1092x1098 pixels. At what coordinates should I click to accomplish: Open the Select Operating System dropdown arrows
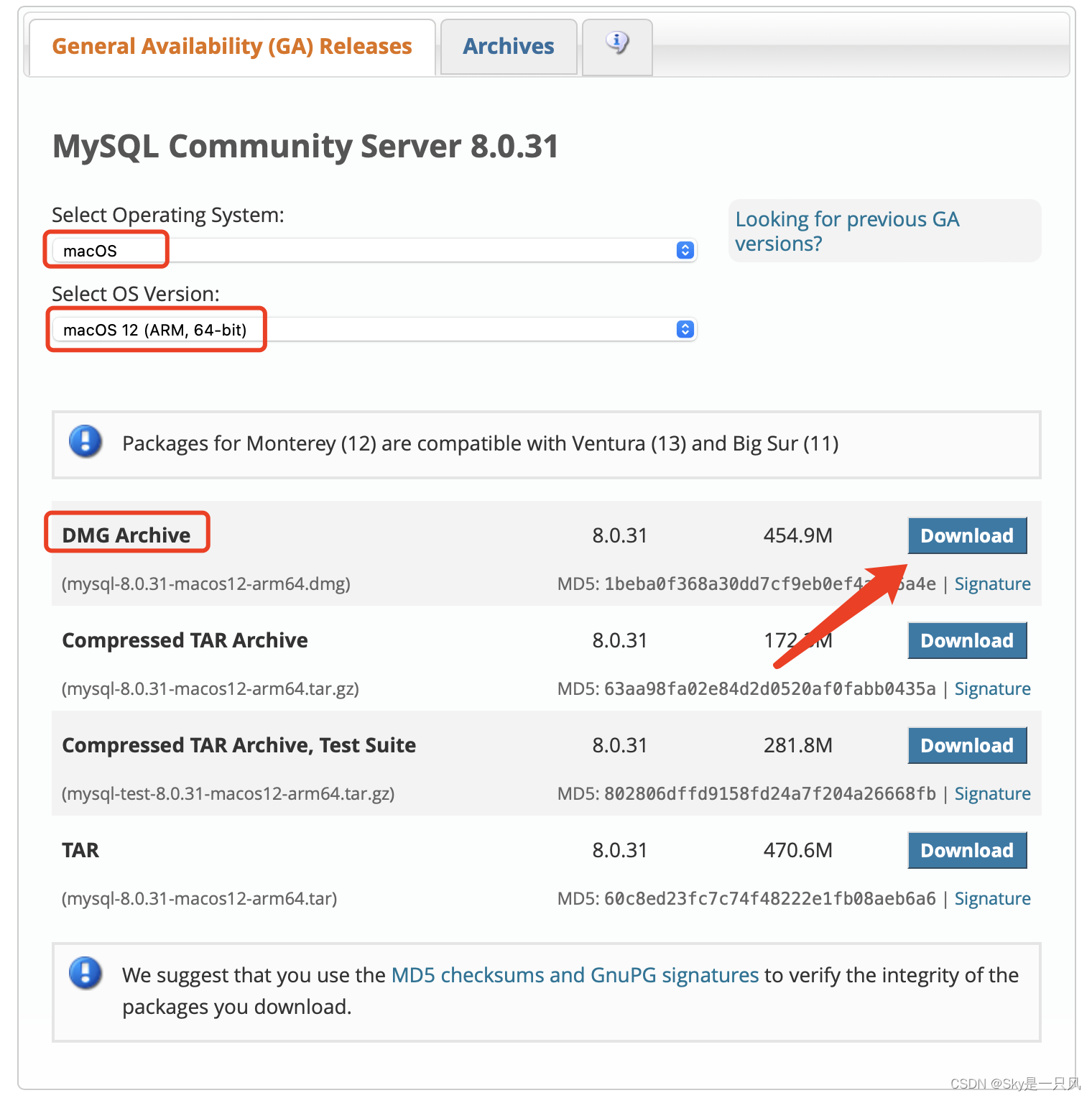(x=685, y=250)
